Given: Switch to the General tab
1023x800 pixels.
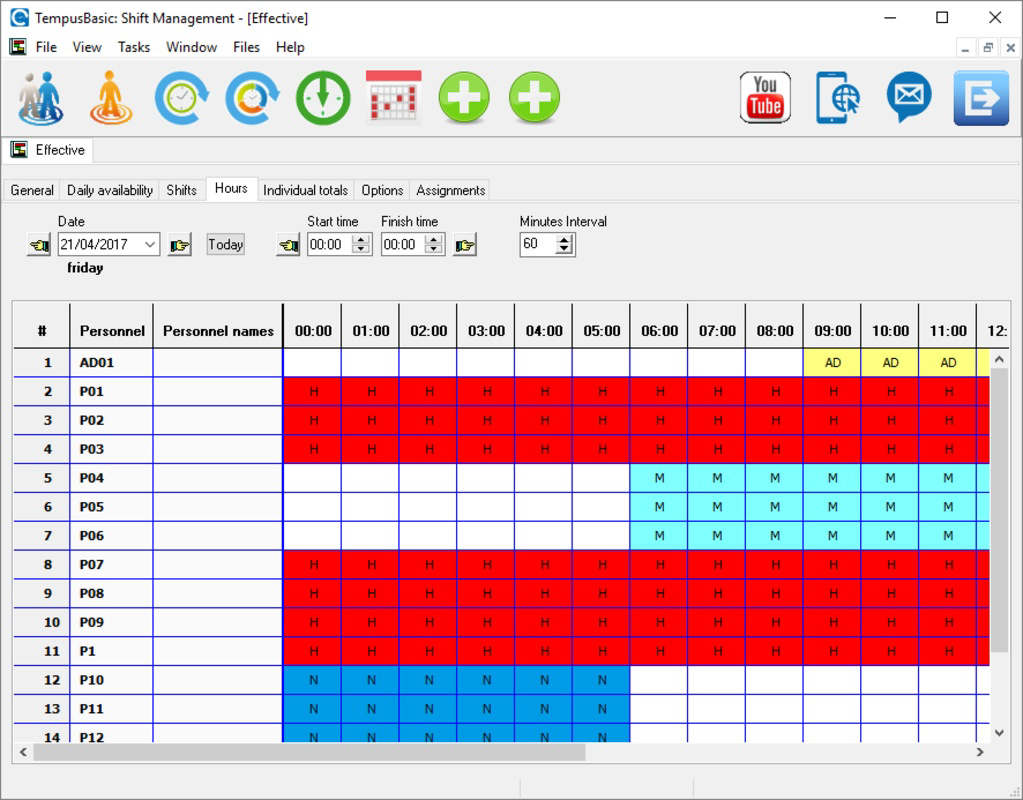Looking at the screenshot, I should [x=32, y=190].
